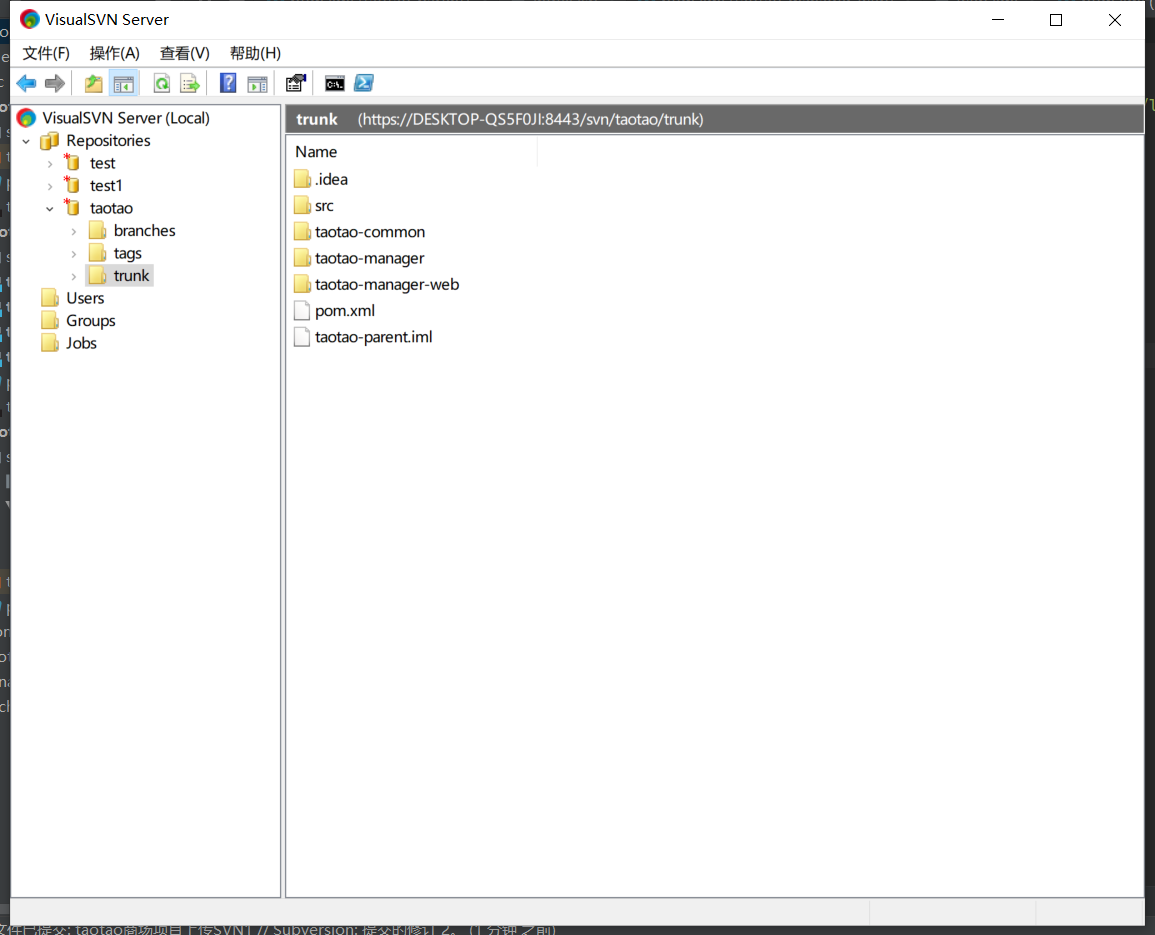The height and width of the screenshot is (935, 1155).
Task: Click the taotao repository icon
Action: (72, 208)
